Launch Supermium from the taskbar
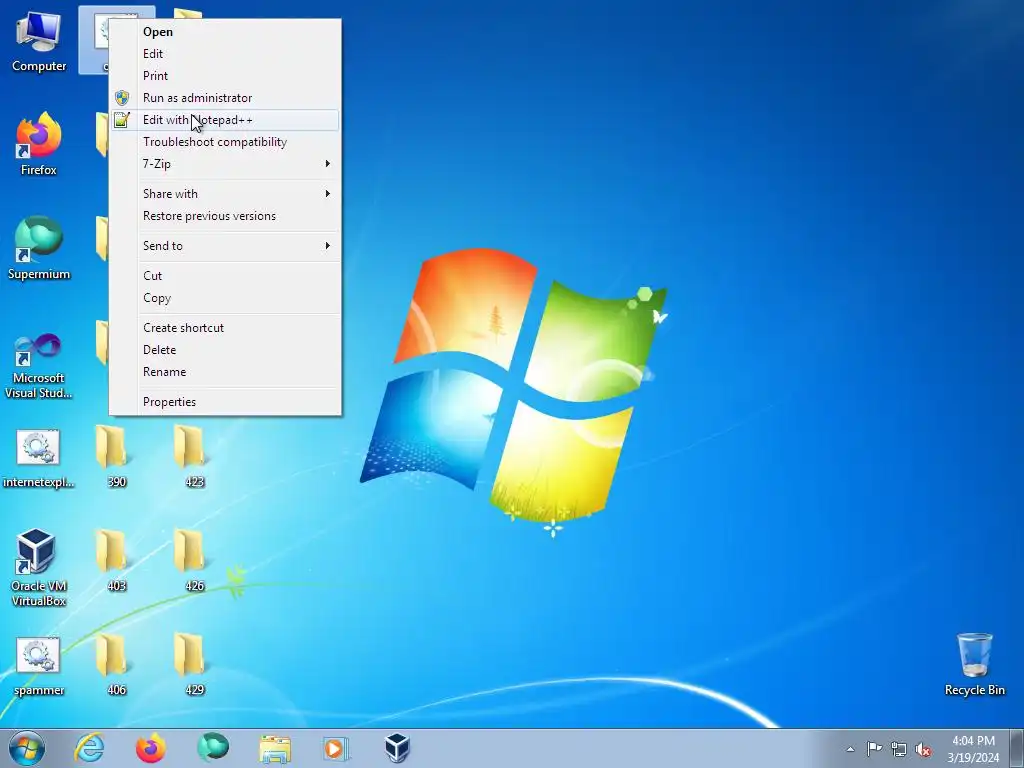Screen dimensions: 1024x768 (213, 748)
